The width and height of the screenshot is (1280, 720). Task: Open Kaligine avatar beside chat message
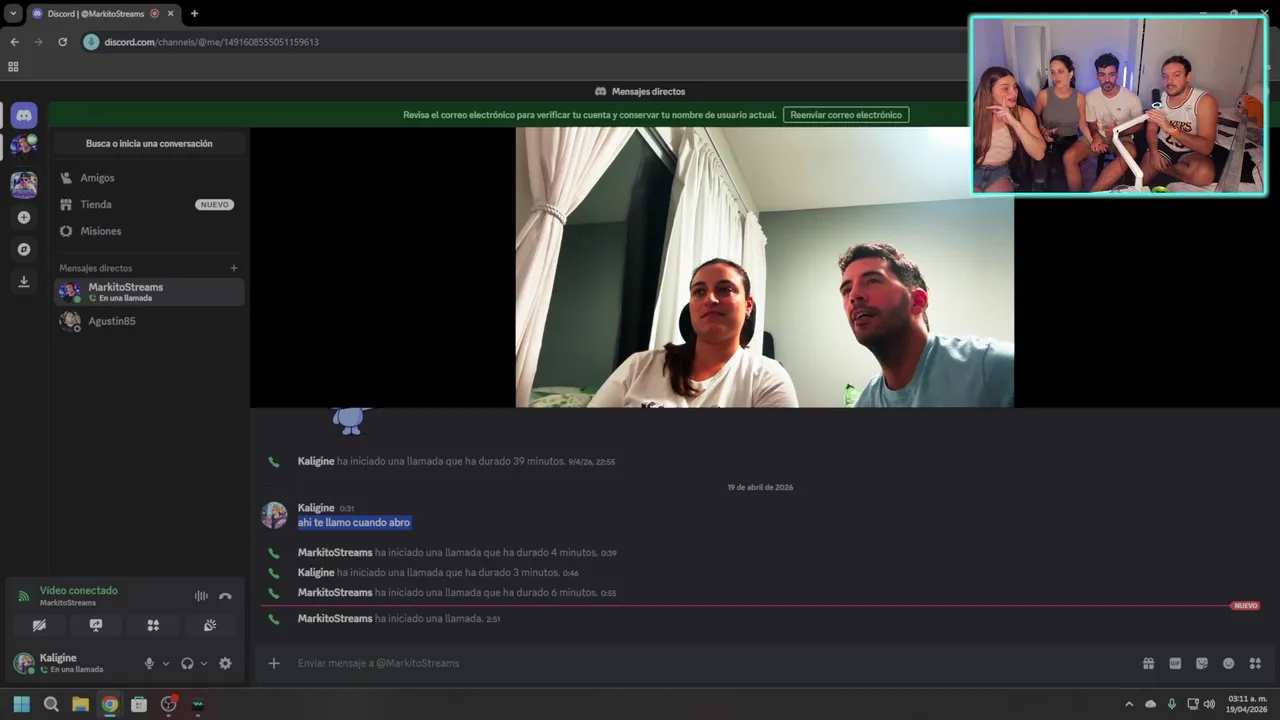[x=274, y=515]
